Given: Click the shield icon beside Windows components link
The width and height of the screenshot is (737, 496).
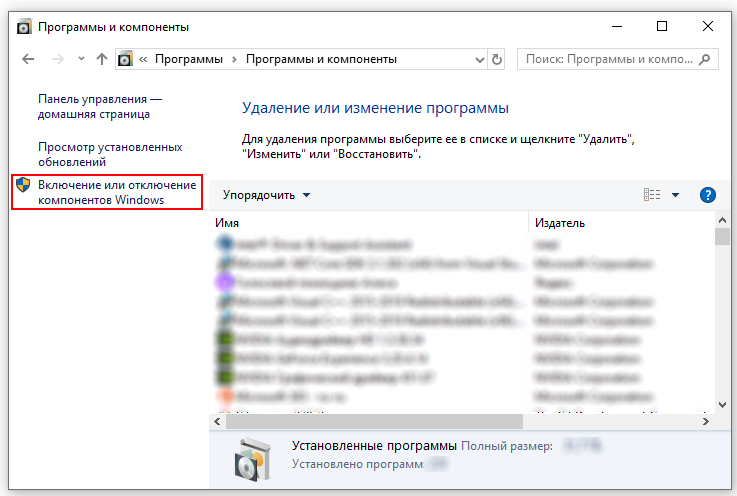Looking at the screenshot, I should (x=24, y=186).
